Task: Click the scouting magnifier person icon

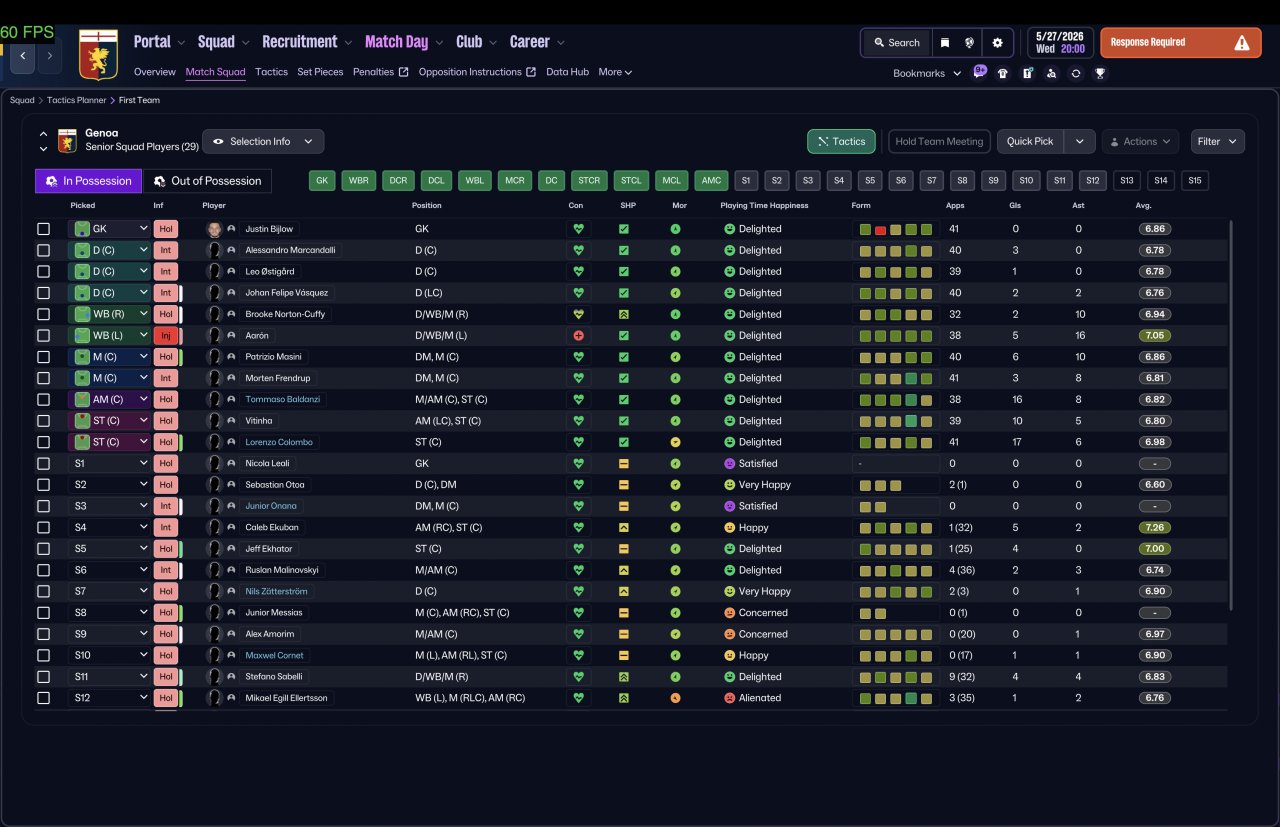Action: click(1051, 73)
